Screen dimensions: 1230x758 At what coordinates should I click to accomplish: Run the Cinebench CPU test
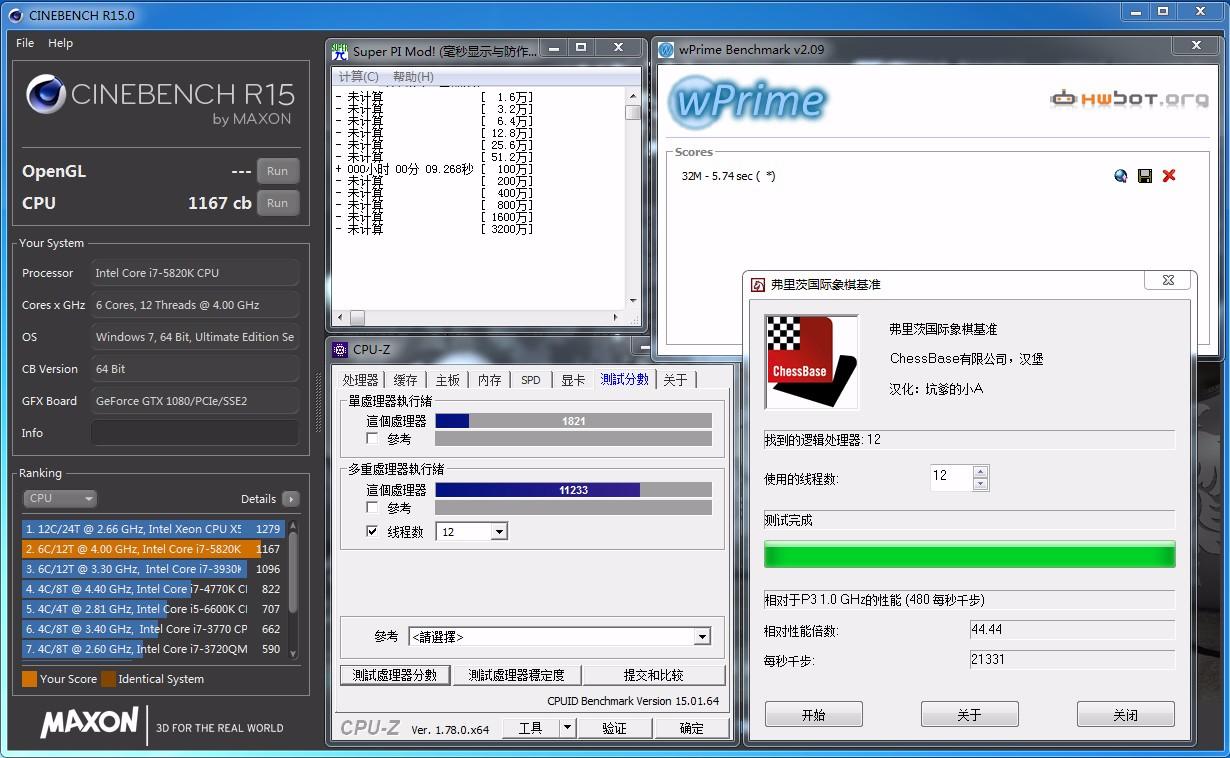pyautogui.click(x=277, y=203)
